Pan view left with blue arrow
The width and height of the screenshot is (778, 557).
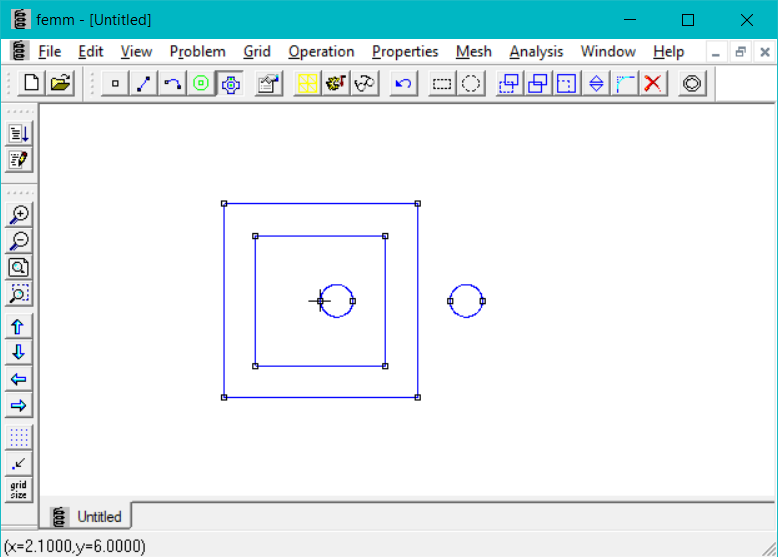tap(19, 379)
